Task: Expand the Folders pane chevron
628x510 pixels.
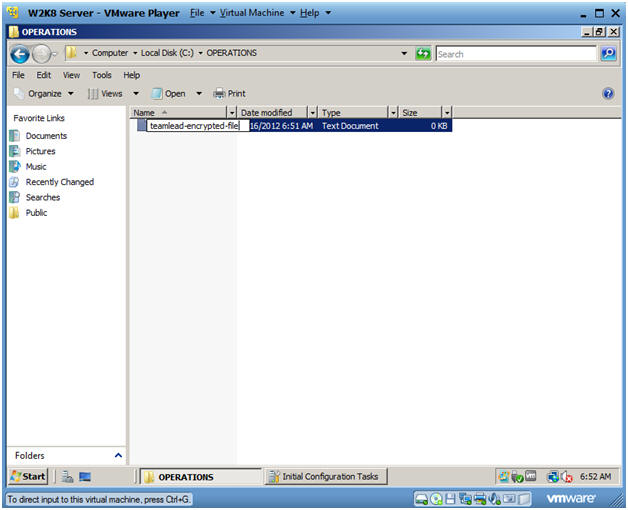Action: pos(118,456)
